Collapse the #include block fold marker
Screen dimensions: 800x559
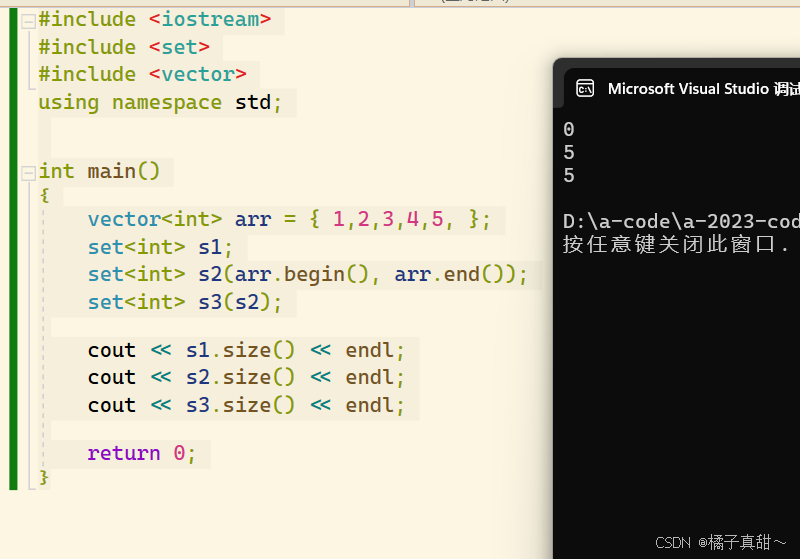pyautogui.click(x=28, y=21)
